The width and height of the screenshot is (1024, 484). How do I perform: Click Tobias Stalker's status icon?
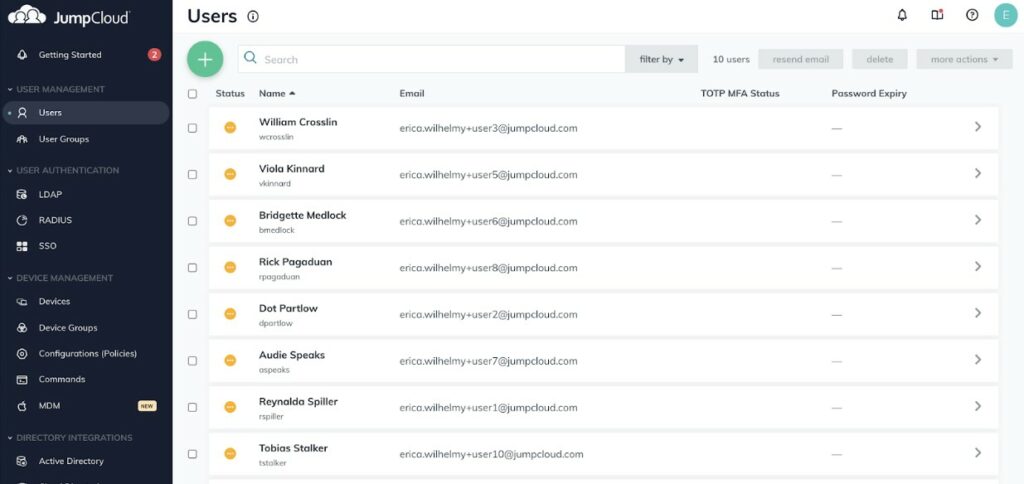(230, 453)
